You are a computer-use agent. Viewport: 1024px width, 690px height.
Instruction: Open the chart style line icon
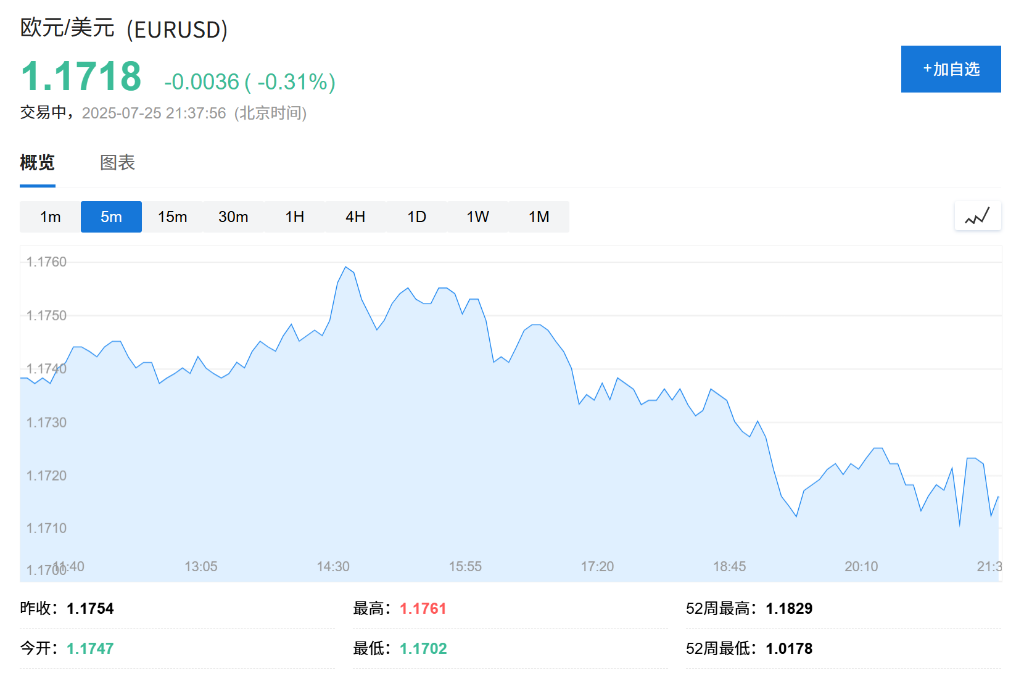(977, 215)
